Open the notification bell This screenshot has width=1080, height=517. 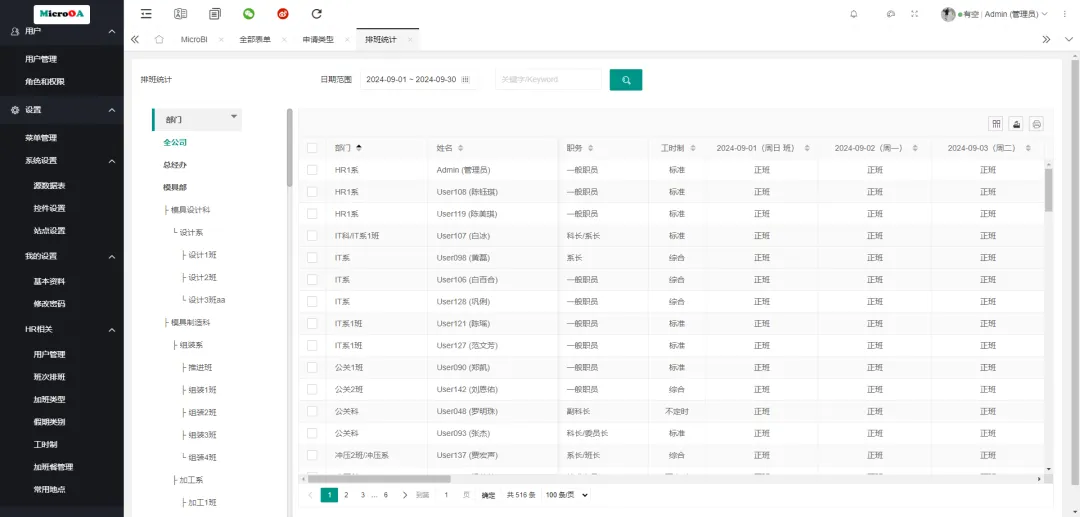coord(853,14)
